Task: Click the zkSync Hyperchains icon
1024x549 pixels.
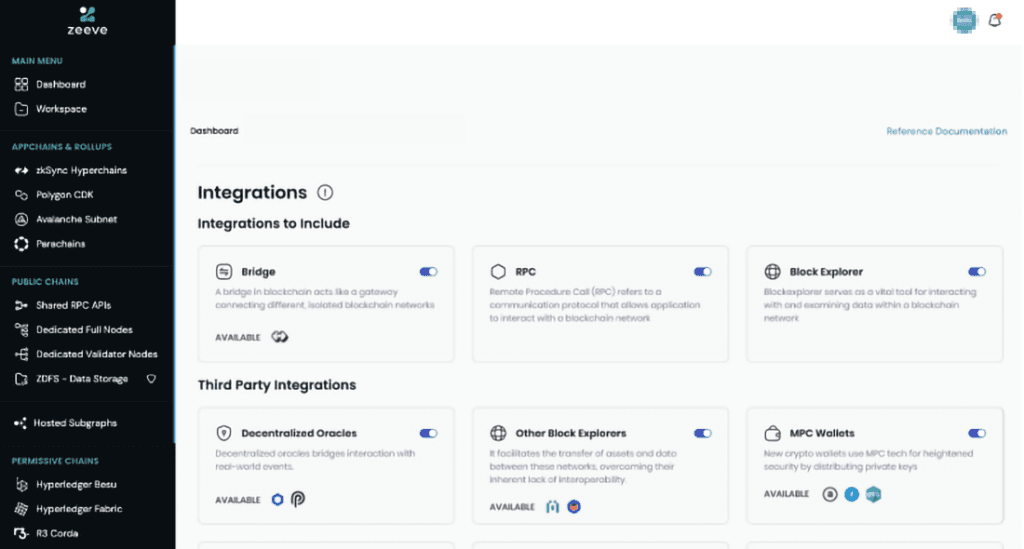Action: [22, 170]
